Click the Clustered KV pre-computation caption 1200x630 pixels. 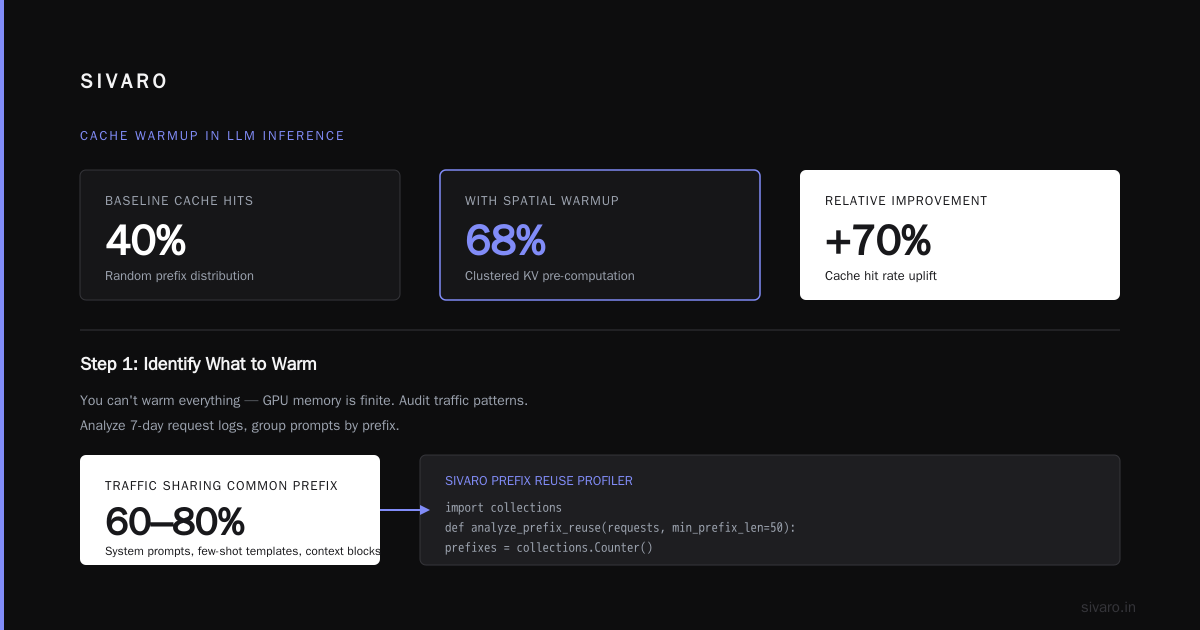click(550, 276)
